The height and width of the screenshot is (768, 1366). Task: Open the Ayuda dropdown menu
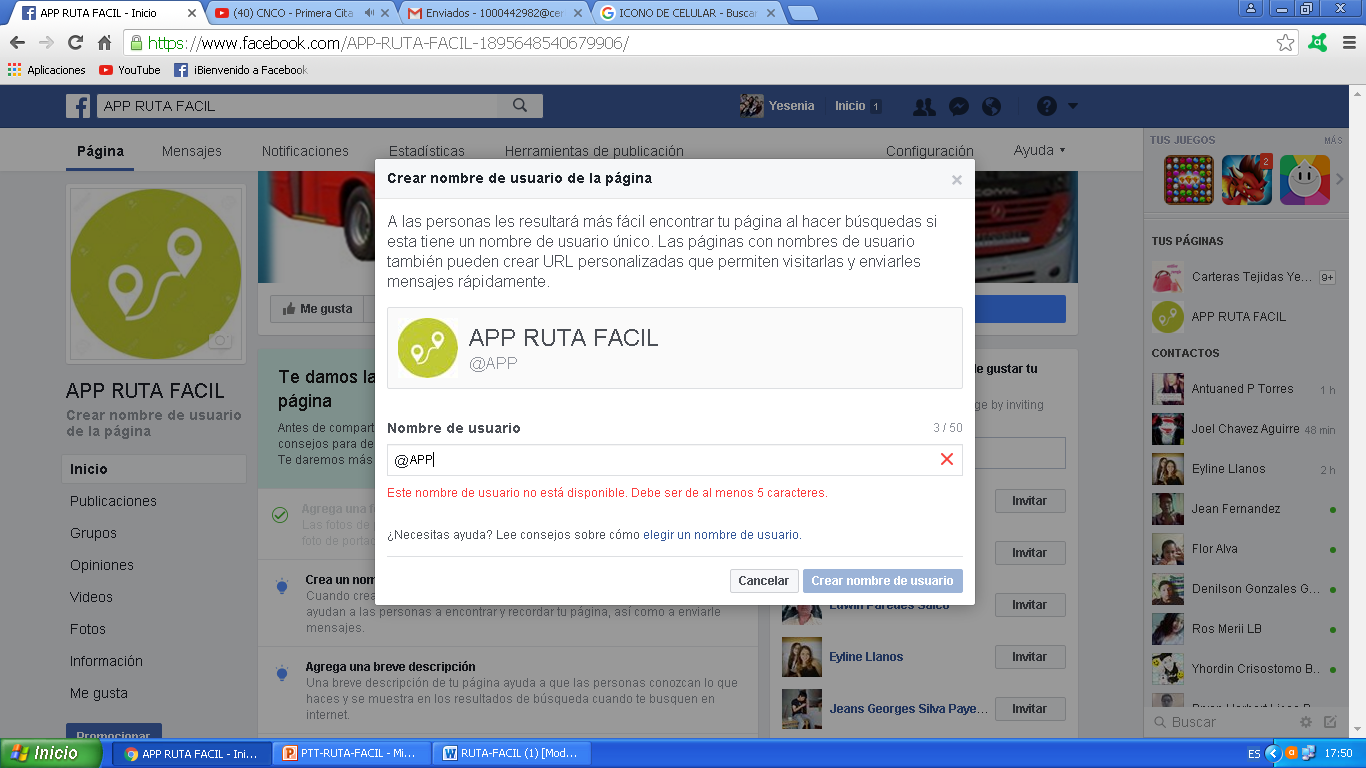coord(1040,150)
